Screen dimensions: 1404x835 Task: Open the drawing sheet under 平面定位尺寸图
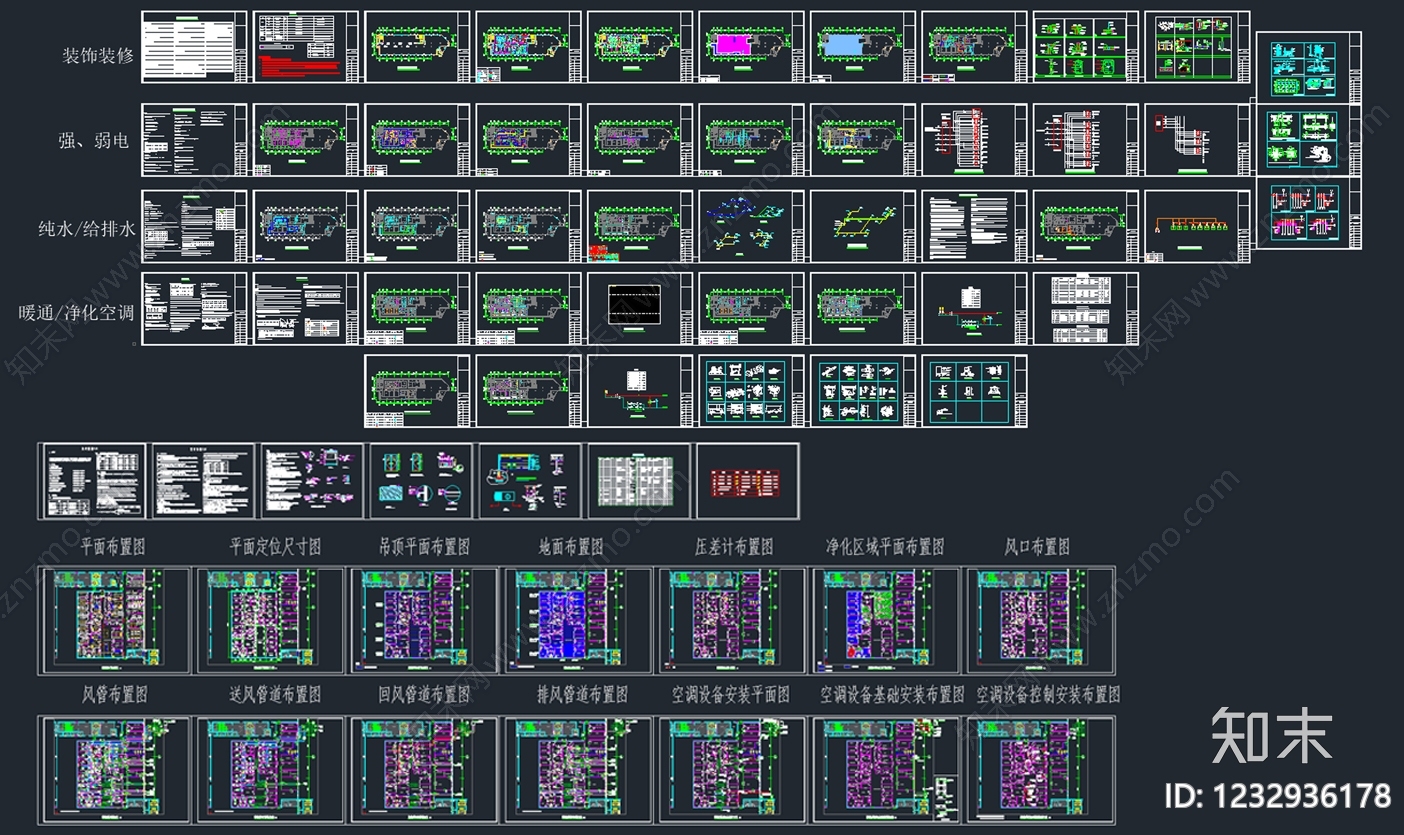click(269, 619)
